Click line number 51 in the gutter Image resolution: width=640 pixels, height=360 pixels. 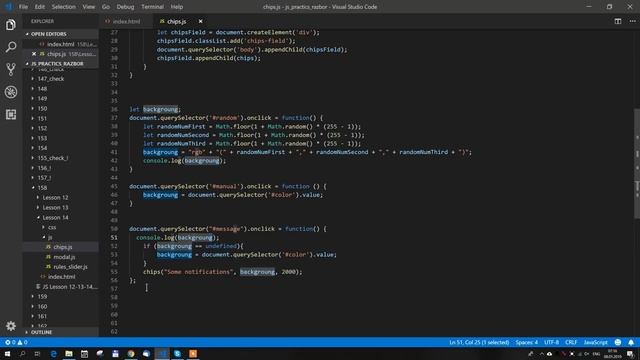tap(114, 238)
